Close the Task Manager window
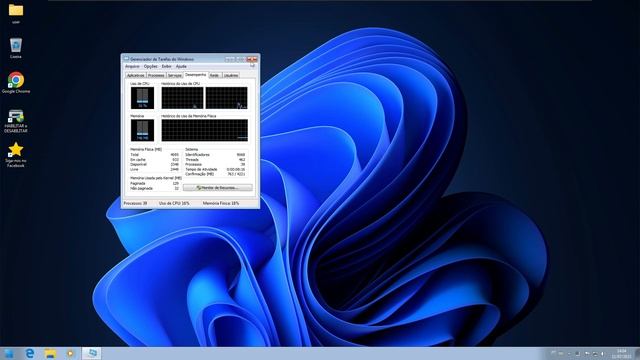640x360 pixels. pos(253,59)
